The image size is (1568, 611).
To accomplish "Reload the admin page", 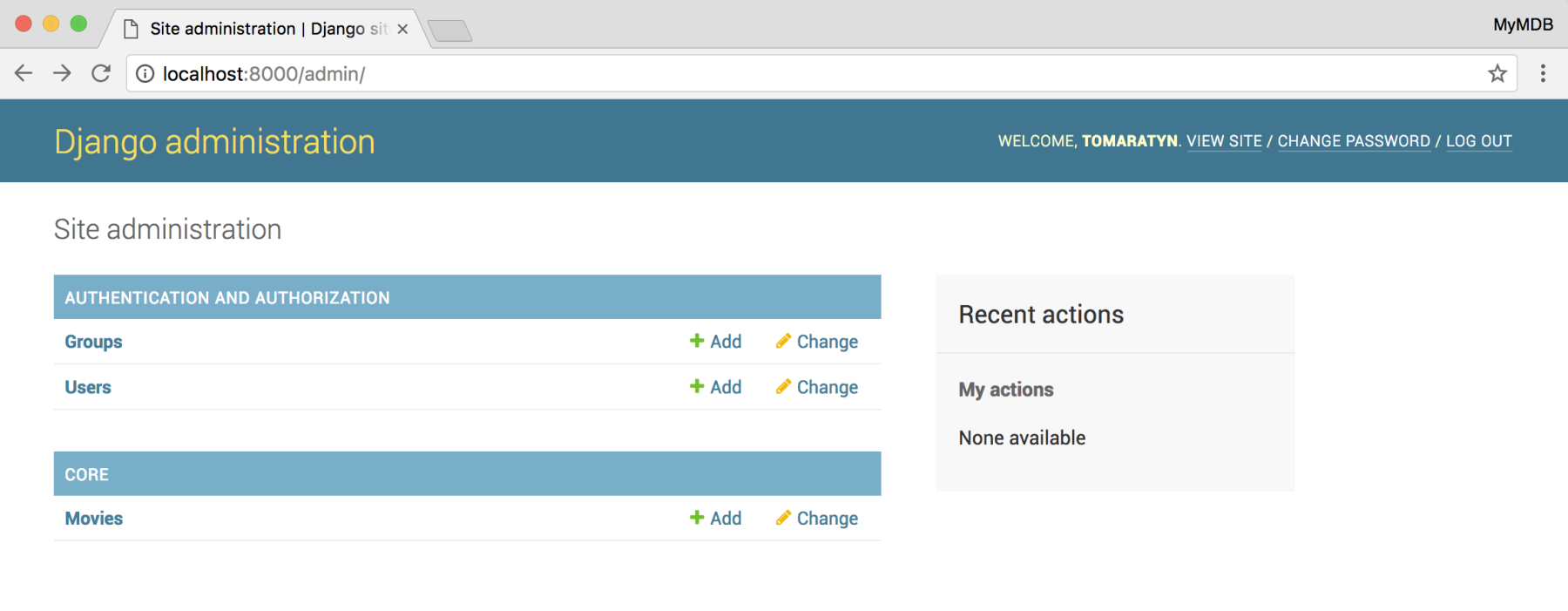I will coord(101,73).
